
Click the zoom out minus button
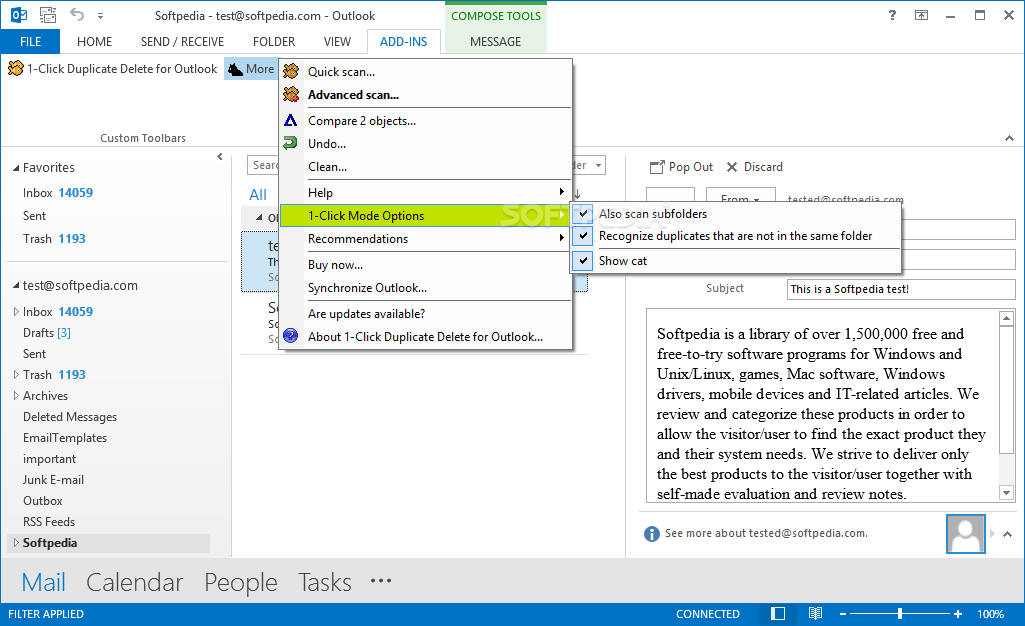843,614
